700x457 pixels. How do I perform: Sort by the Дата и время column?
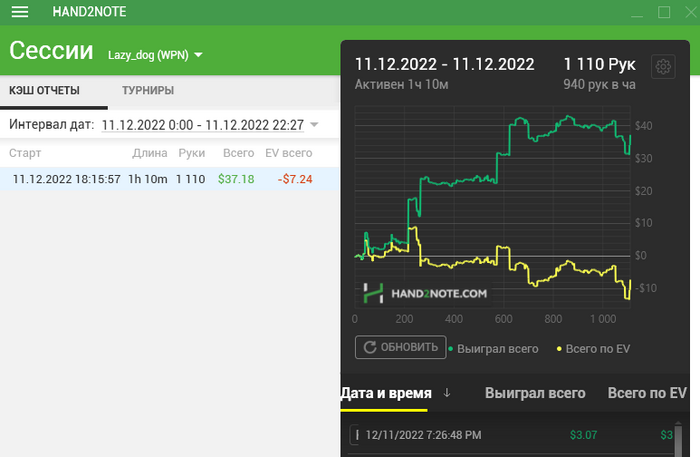pos(386,393)
